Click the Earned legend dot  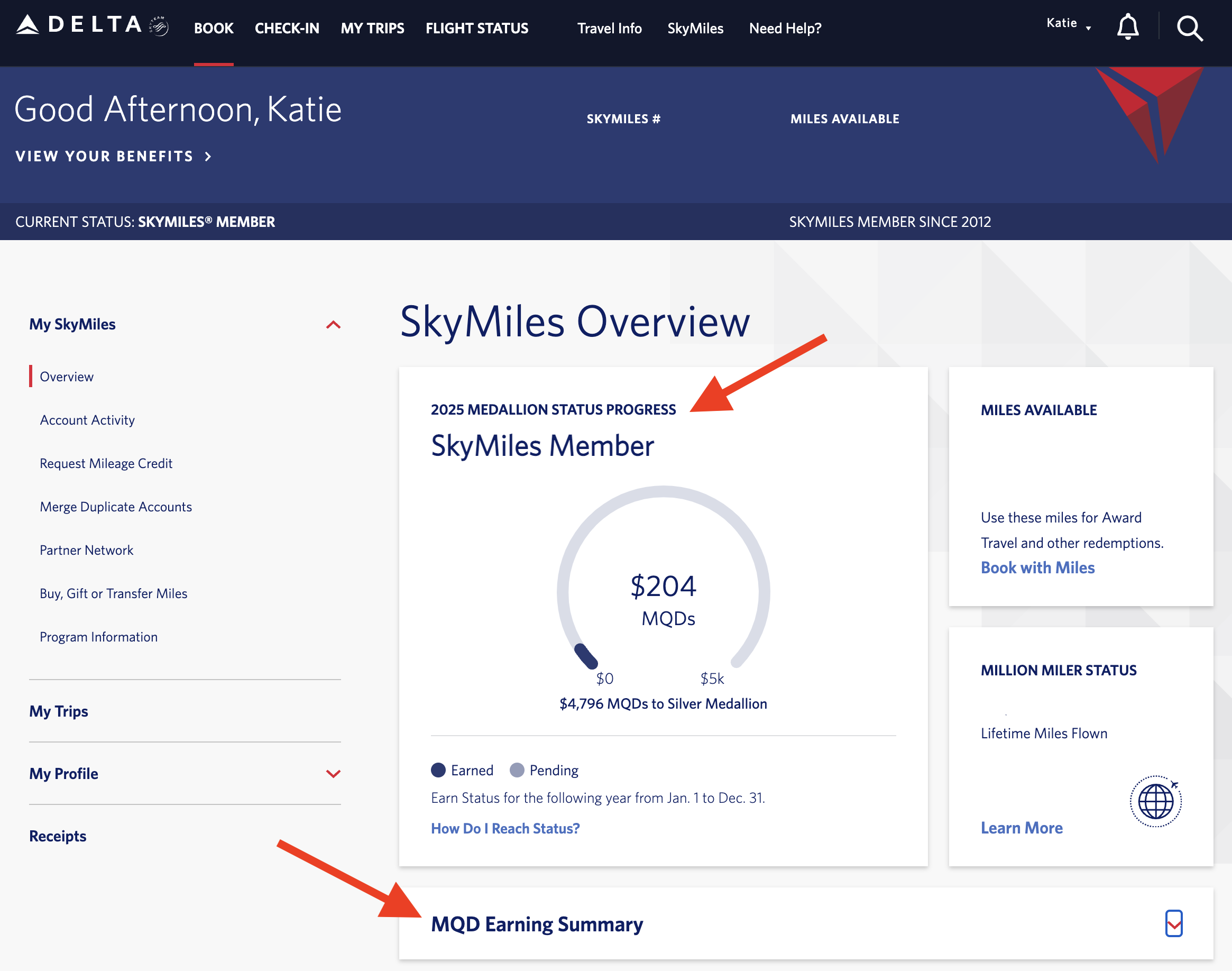[x=438, y=770]
